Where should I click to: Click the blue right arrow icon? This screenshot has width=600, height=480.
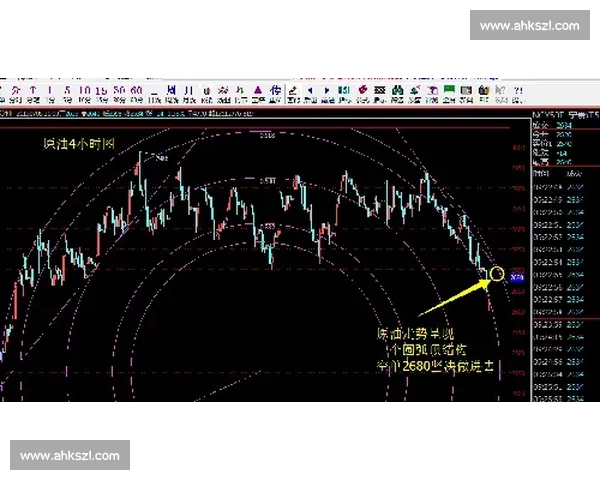pos(327,94)
